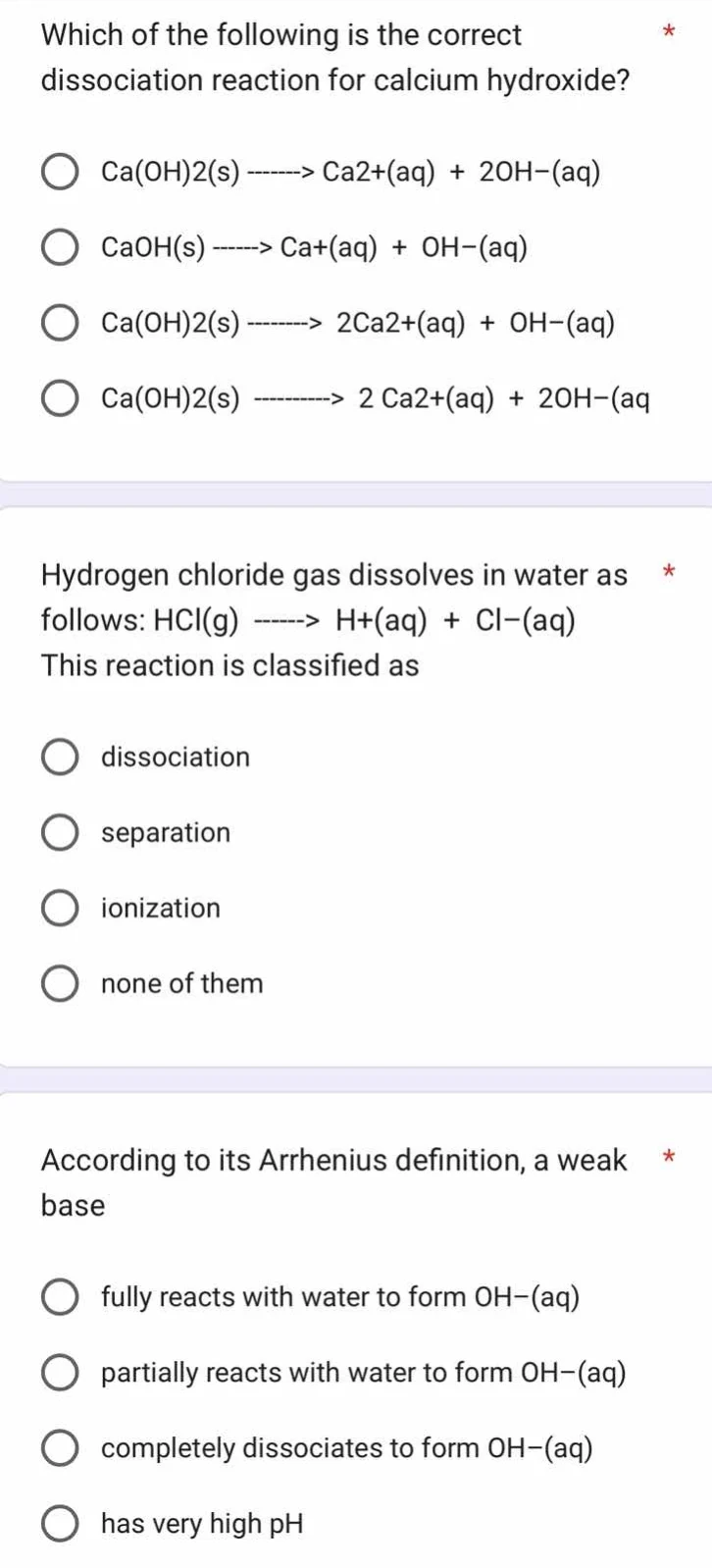
Task: Select the 2Ca2+(aq) + OH−(aq) answer option
Action: pos(60,322)
